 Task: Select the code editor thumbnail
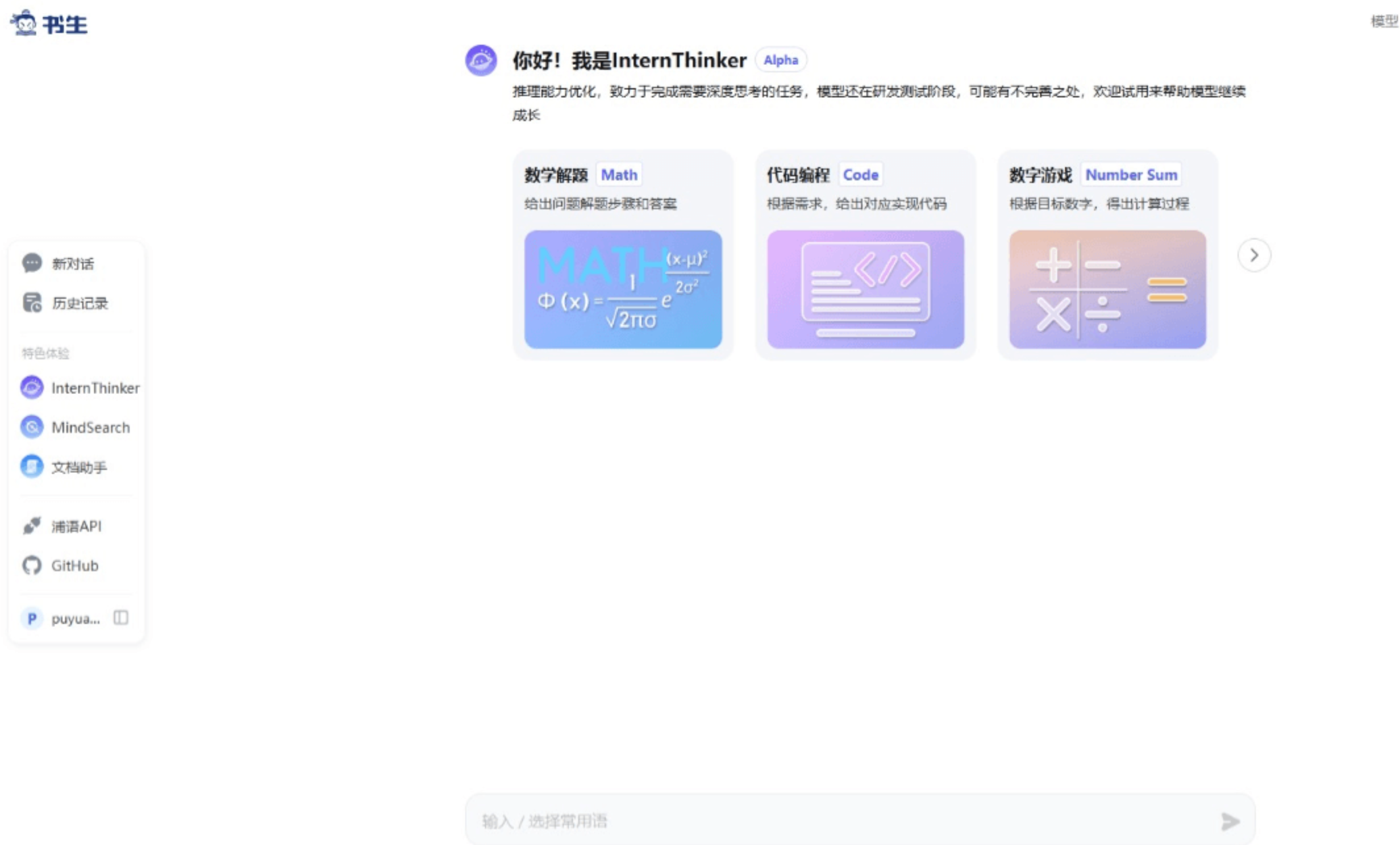[866, 289]
